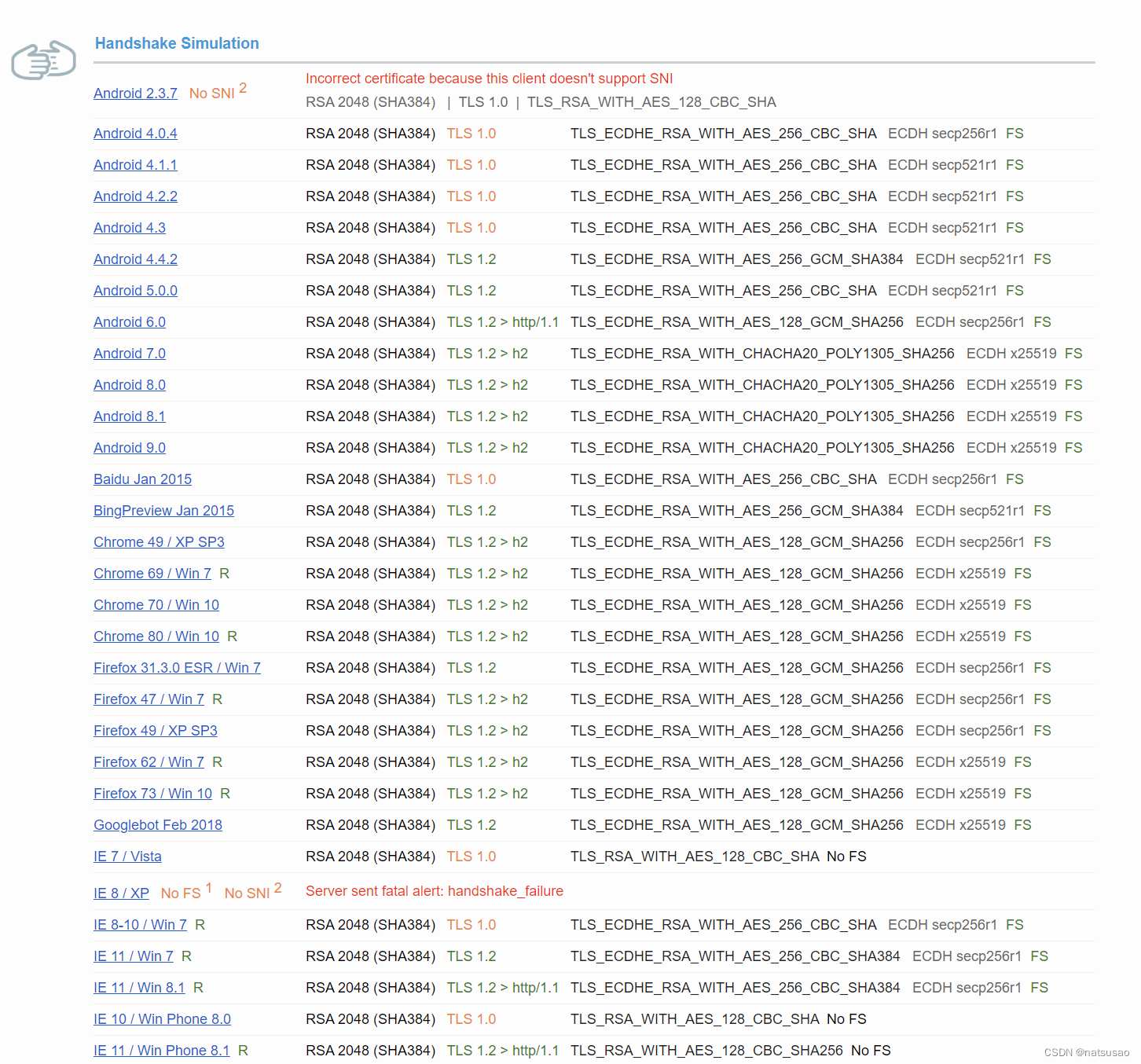
Task: Open the IE 11 / Win Phone 8.1 link
Action: (x=162, y=1051)
